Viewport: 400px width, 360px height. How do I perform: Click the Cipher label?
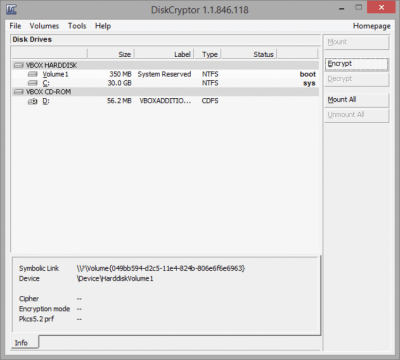tap(29, 299)
